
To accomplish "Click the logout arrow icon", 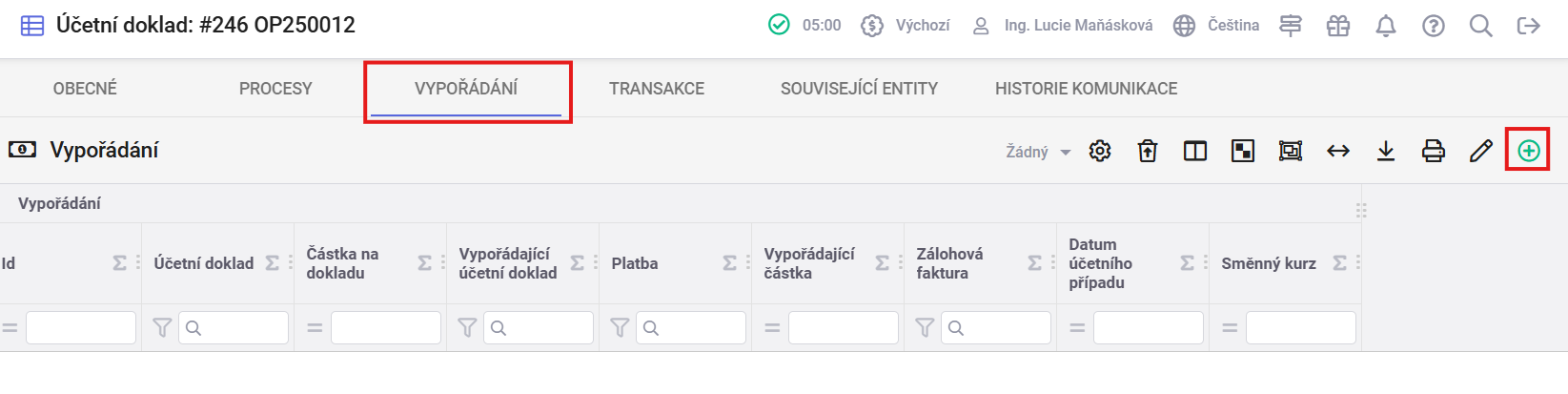I will click(x=1528, y=26).
